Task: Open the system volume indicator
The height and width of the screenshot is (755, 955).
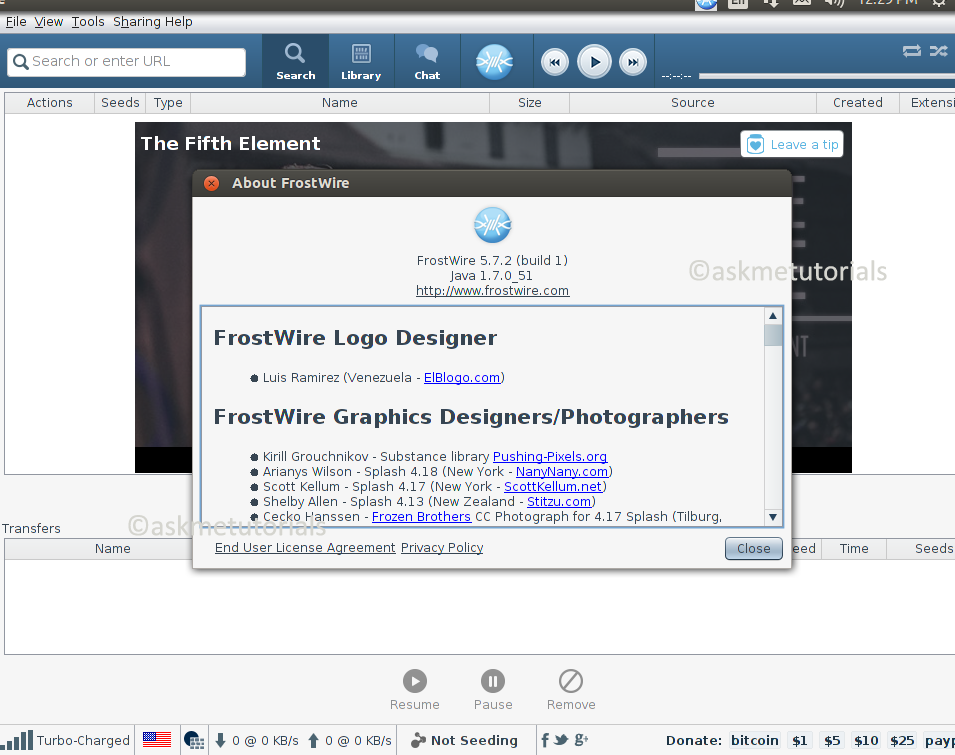Action: 835,3
